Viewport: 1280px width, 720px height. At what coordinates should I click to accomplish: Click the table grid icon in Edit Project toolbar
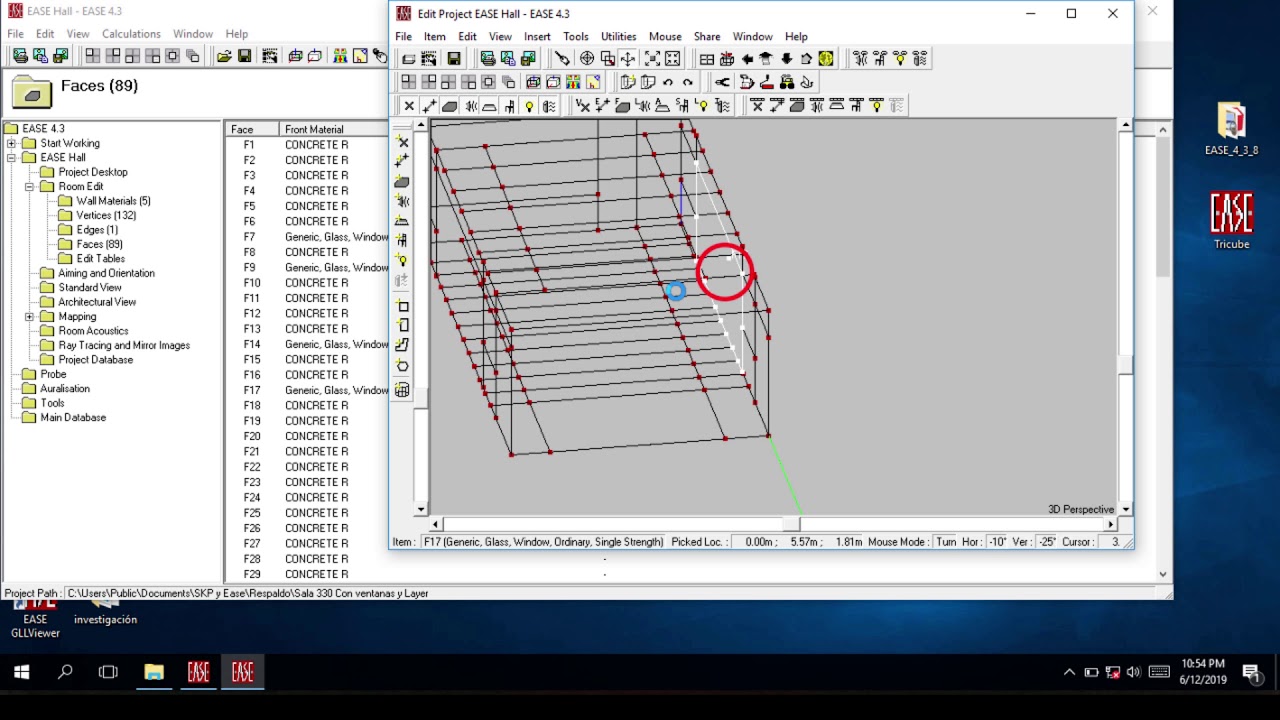(707, 59)
